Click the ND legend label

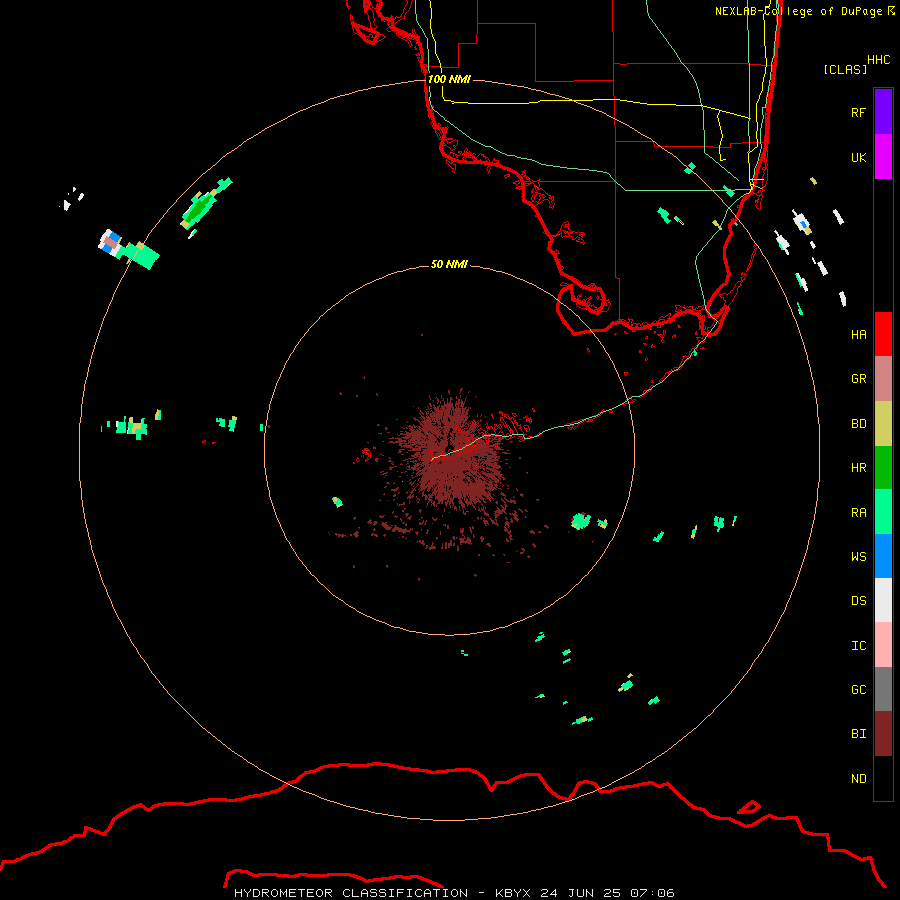coord(858,779)
